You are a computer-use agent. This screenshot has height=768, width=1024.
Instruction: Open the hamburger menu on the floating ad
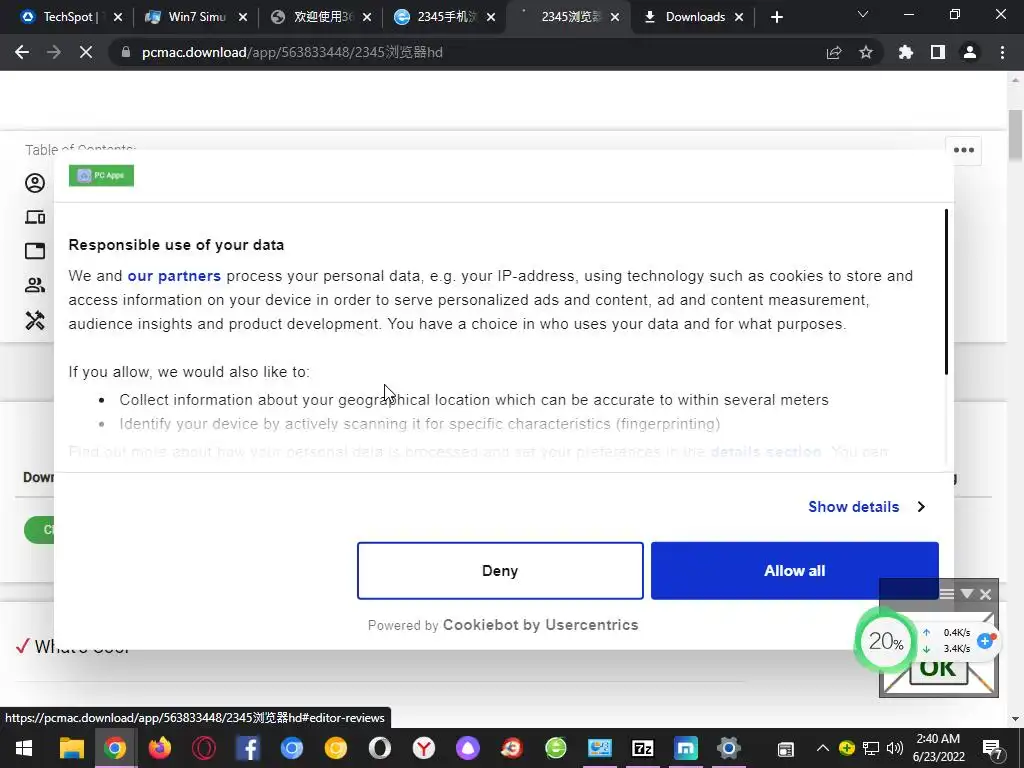click(946, 594)
